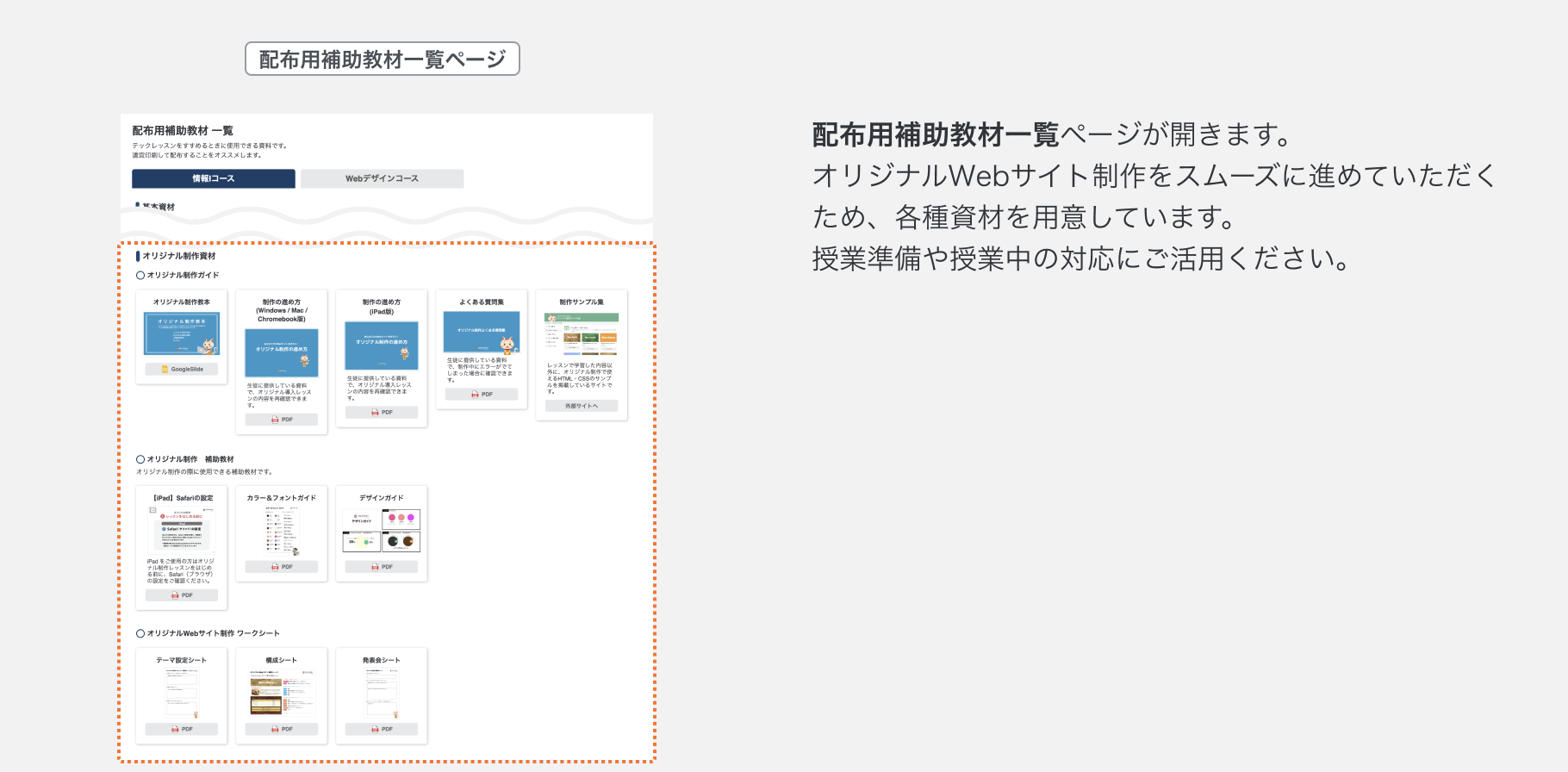Viewport: 1568px width, 772px height.
Task: Open the デザインガイド PDF button
Action: tap(382, 567)
